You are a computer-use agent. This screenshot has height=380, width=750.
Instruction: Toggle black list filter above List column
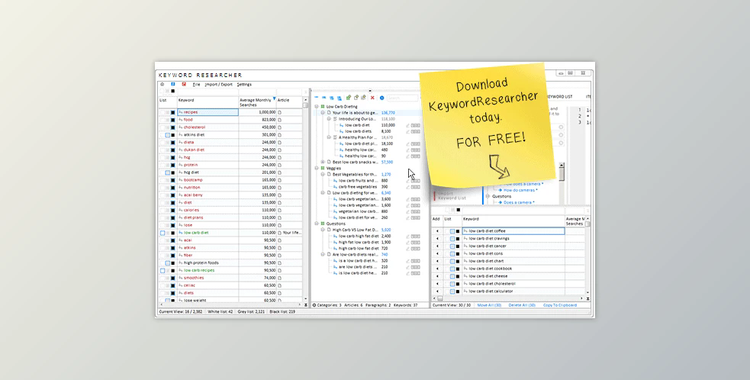(x=173, y=91)
